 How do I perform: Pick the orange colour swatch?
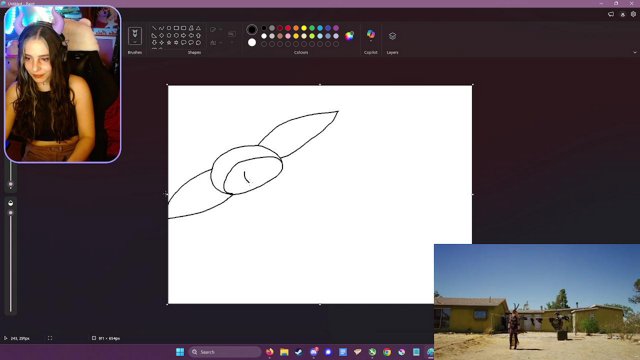296,28
